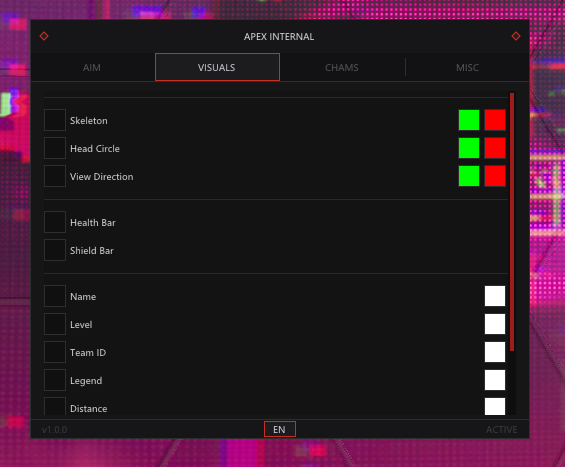Change the Legend text color swatch
Image resolution: width=565 pixels, height=467 pixels.
pyautogui.click(x=495, y=380)
